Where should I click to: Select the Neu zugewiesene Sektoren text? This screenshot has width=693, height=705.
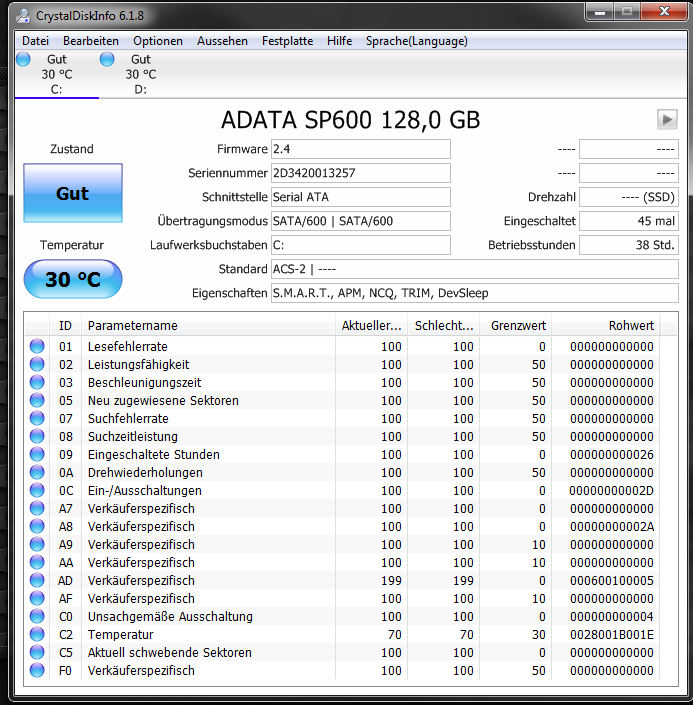pyautogui.click(x=163, y=401)
